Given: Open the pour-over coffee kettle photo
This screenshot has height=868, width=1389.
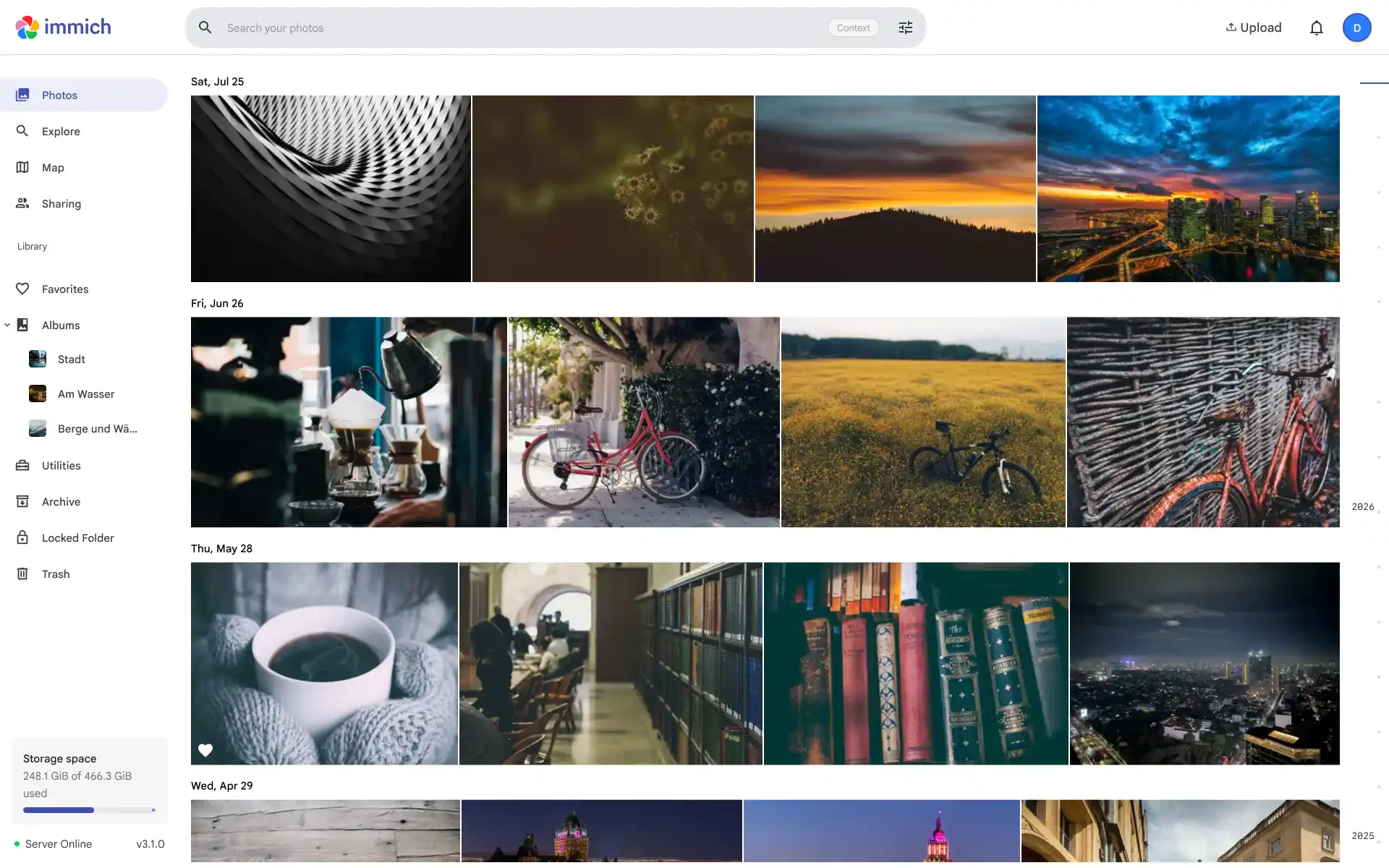Looking at the screenshot, I should [349, 422].
